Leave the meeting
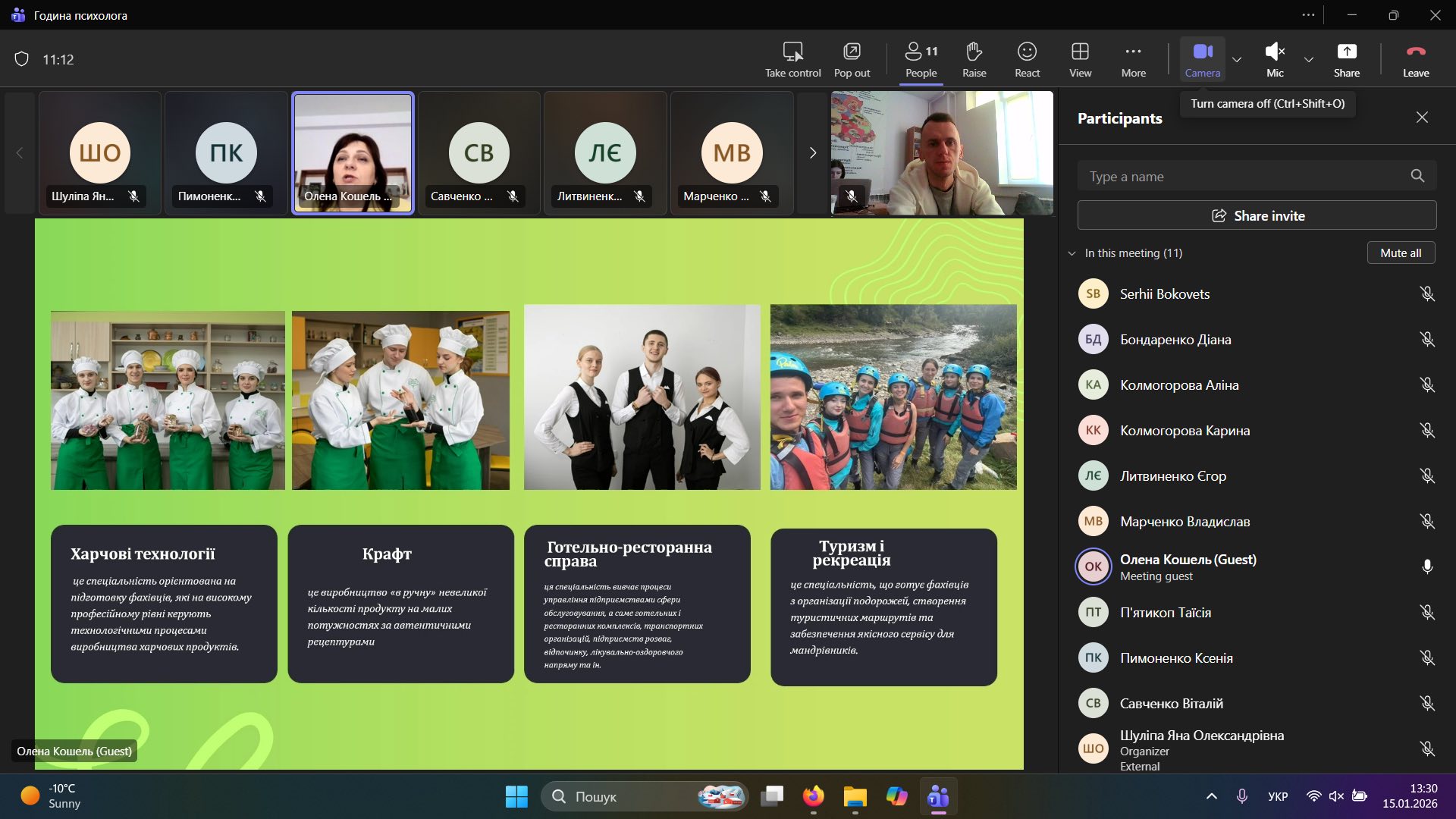This screenshot has width=1456, height=819. [x=1415, y=59]
